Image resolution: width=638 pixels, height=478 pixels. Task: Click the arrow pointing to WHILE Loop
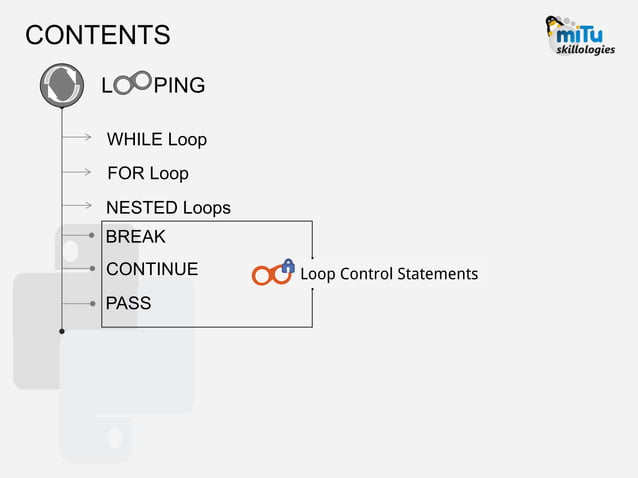(77, 138)
